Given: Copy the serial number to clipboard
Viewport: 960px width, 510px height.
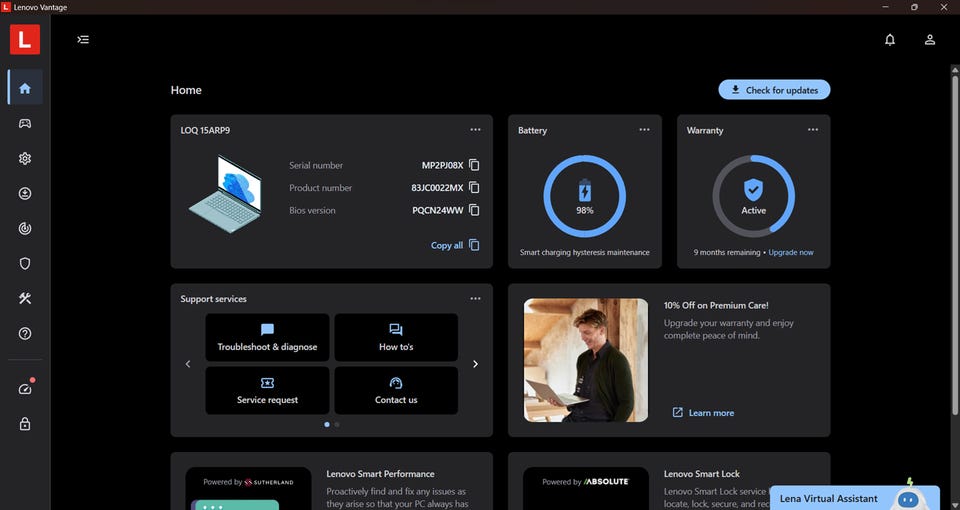Looking at the screenshot, I should coord(474,165).
